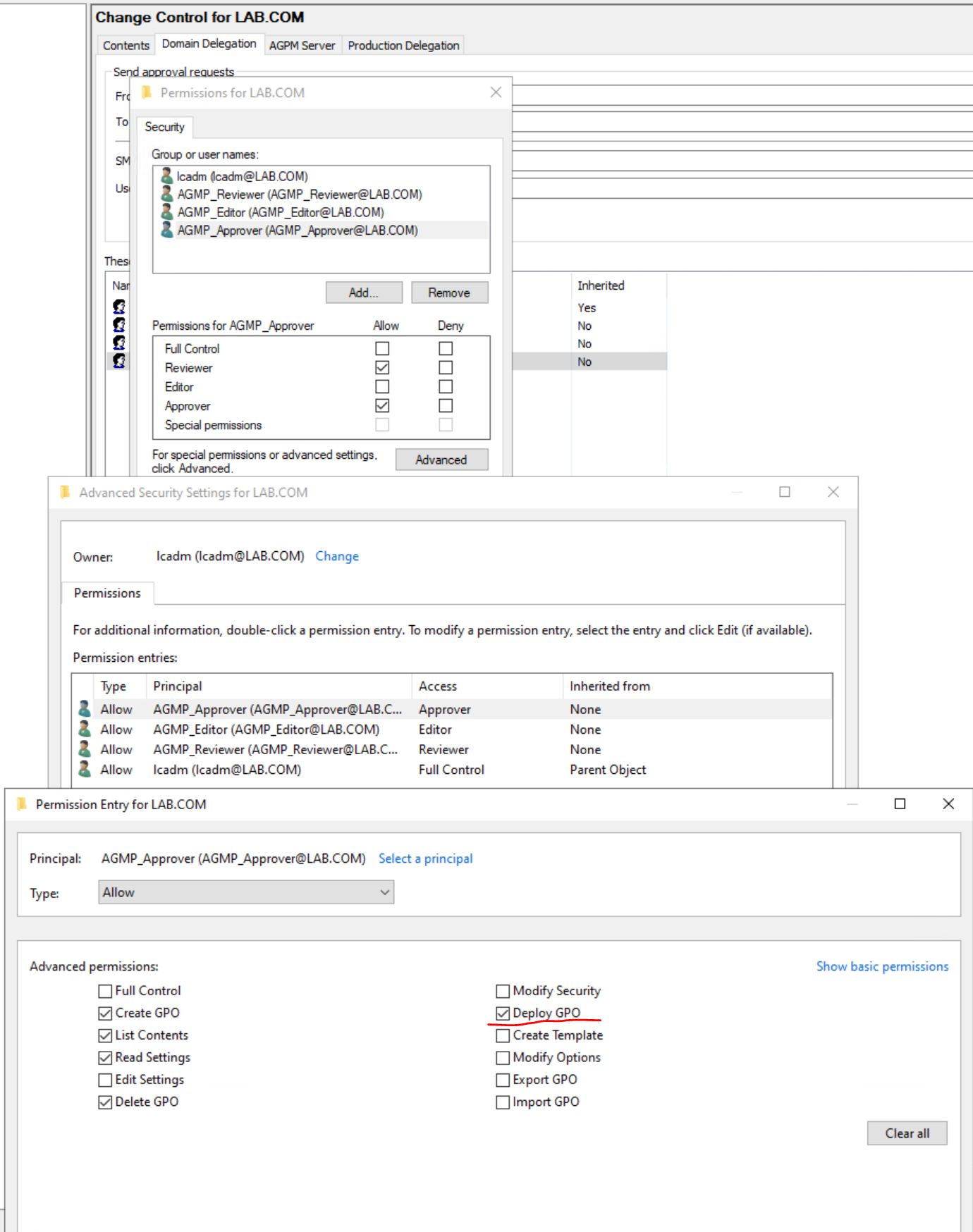Click principal icon of AGMP_Editor permission entry

pyautogui.click(x=85, y=729)
